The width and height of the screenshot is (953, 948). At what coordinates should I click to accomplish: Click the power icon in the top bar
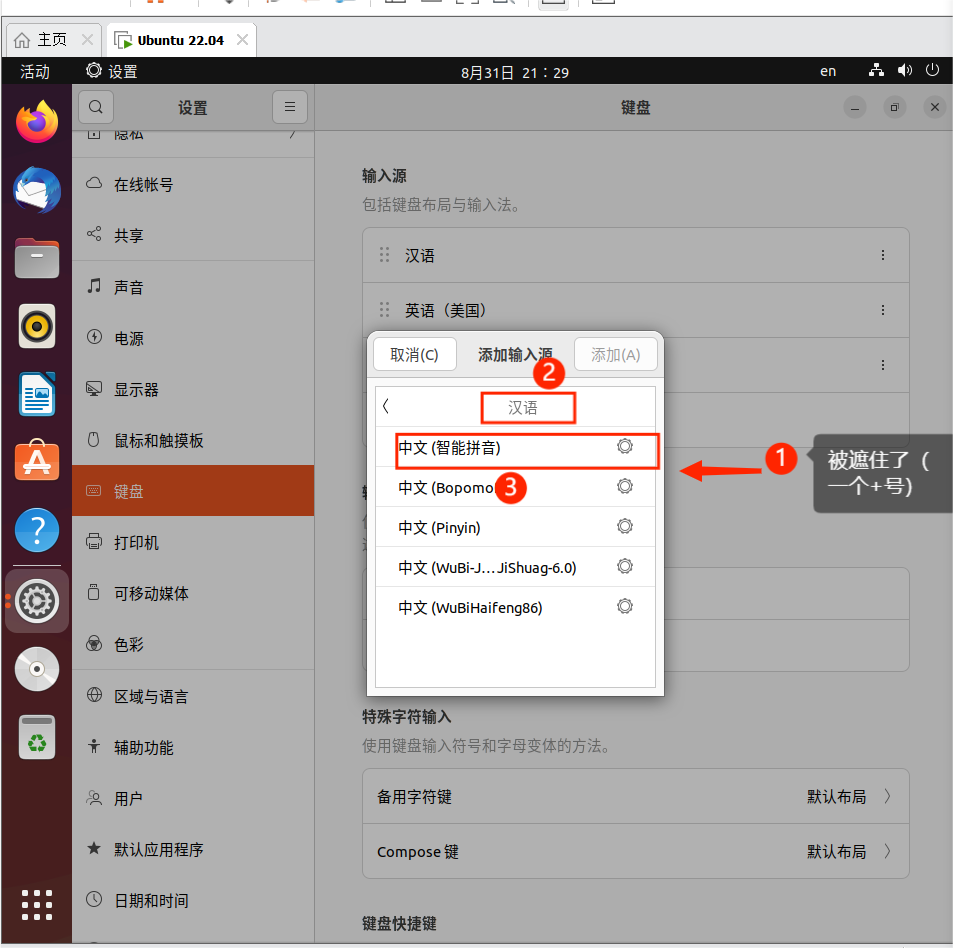pyautogui.click(x=931, y=70)
